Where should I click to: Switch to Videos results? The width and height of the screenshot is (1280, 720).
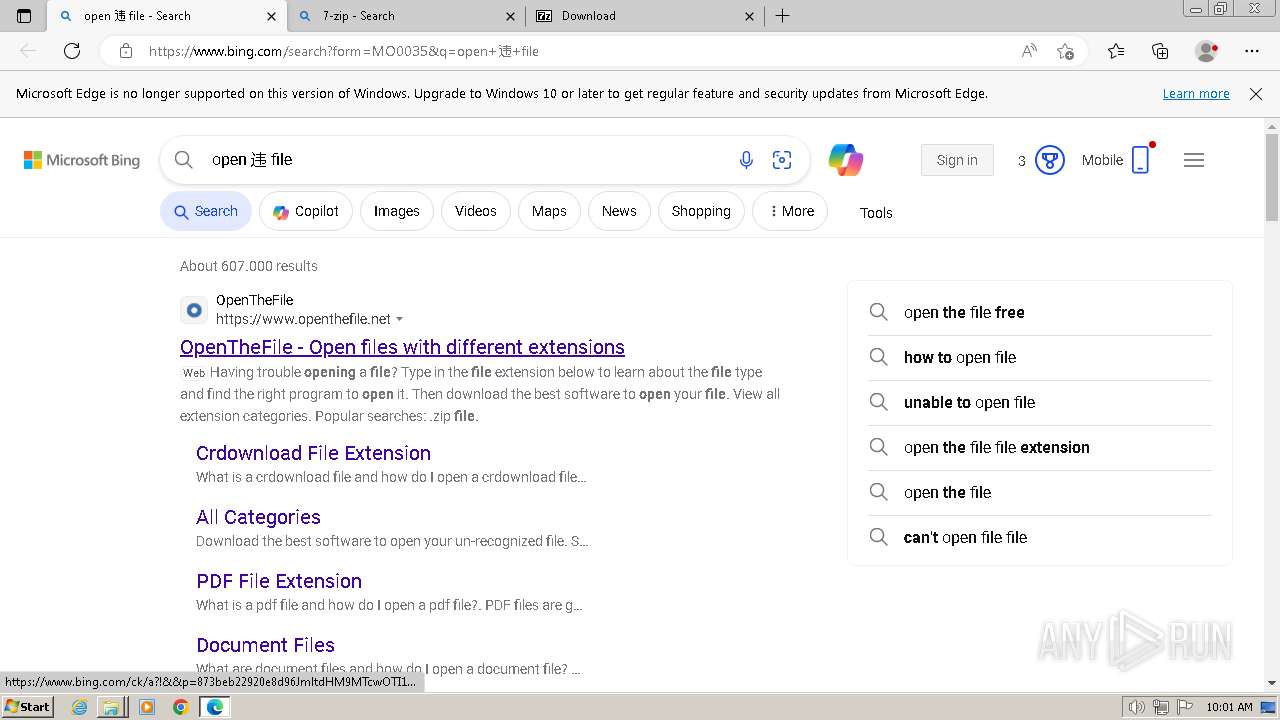476,211
